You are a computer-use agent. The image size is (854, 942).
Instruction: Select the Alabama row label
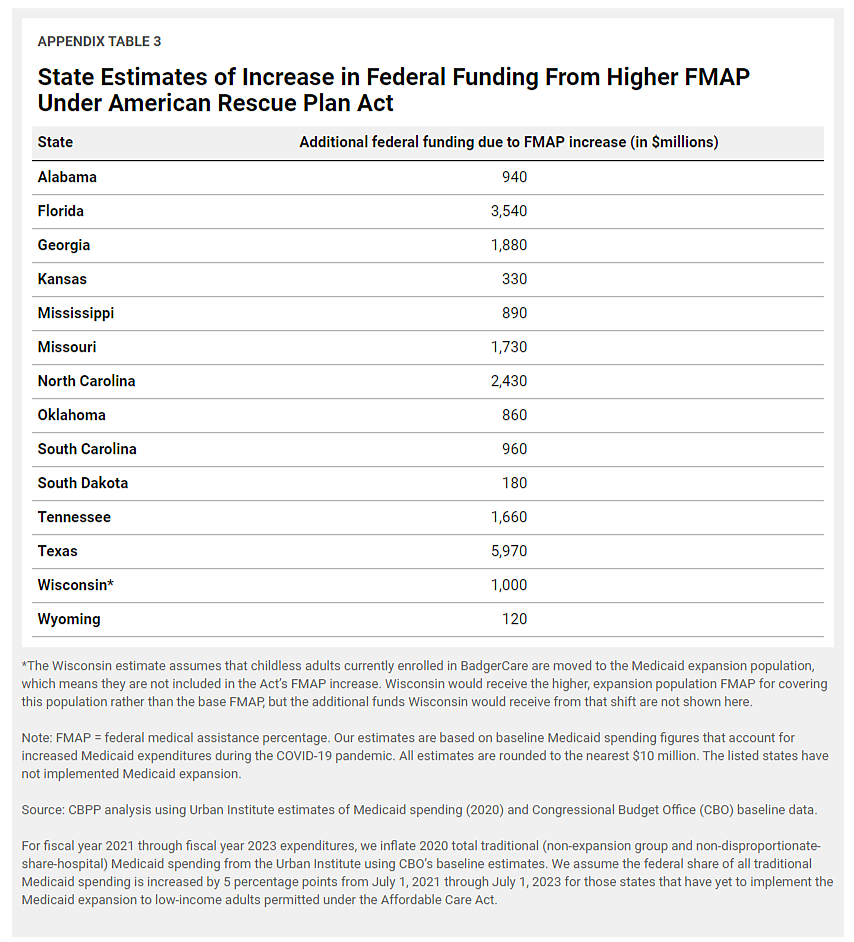click(x=67, y=177)
